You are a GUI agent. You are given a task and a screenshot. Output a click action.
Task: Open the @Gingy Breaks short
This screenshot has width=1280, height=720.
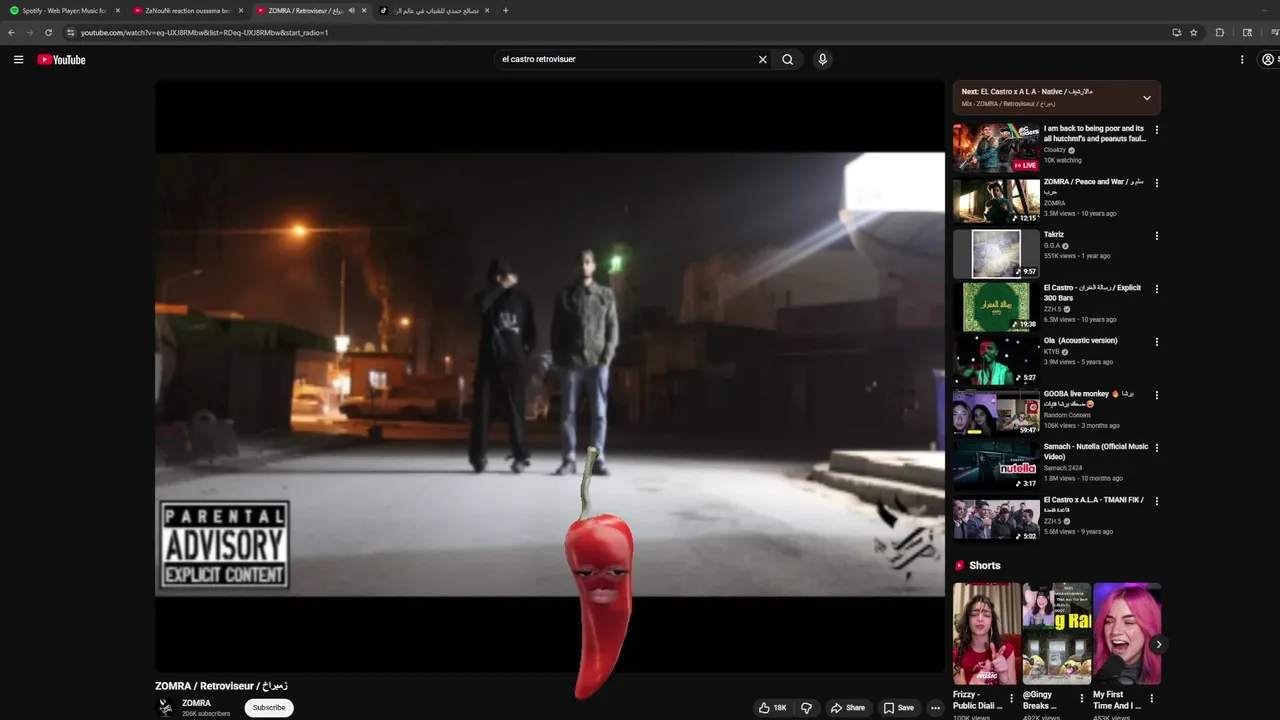click(1057, 634)
